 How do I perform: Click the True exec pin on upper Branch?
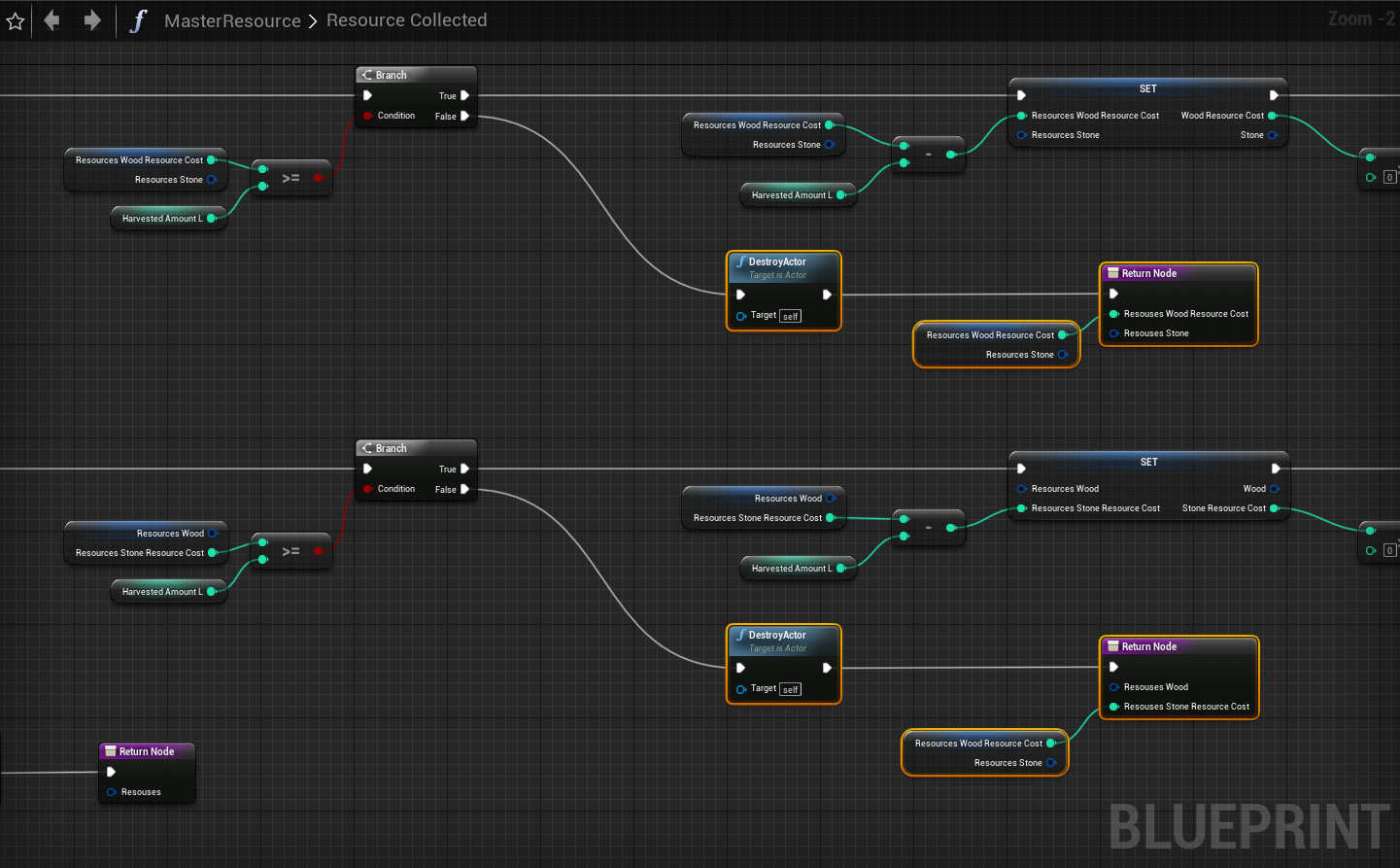point(464,95)
